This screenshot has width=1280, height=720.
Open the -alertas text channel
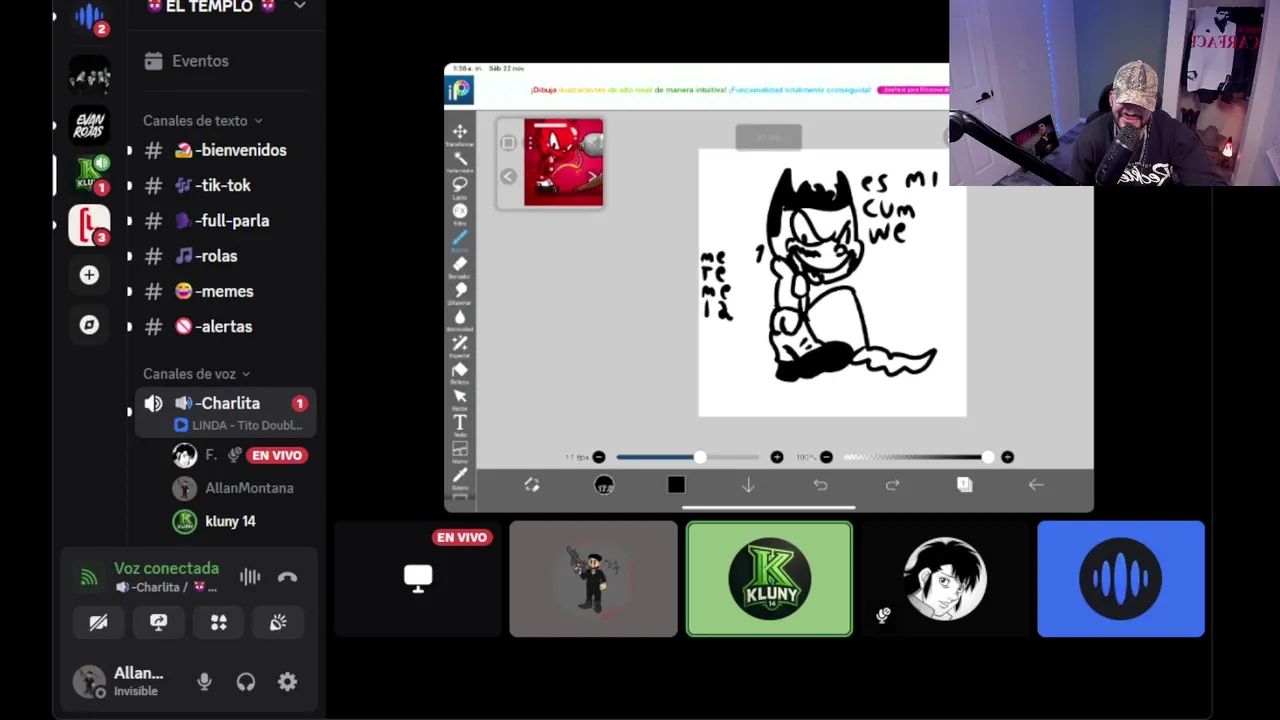pyautogui.click(x=227, y=326)
